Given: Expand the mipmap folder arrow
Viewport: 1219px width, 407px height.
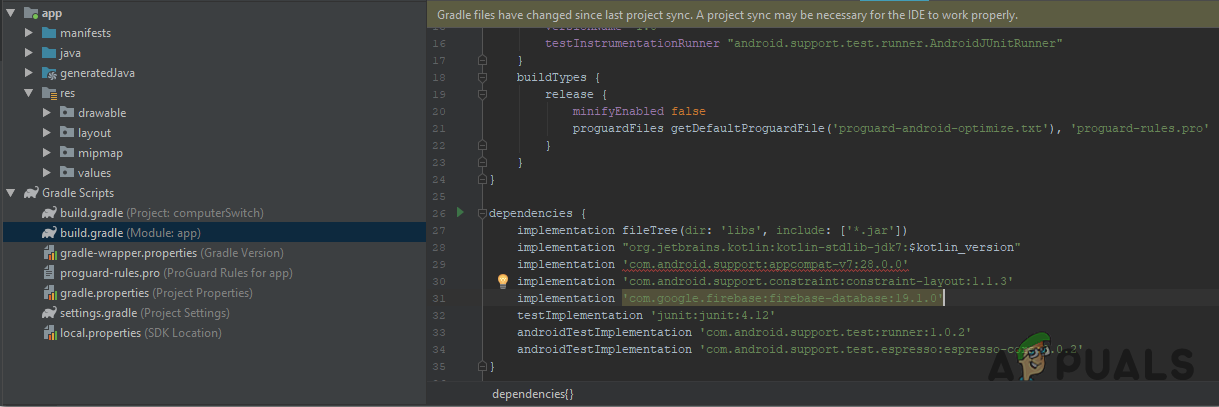Looking at the screenshot, I should [47, 153].
